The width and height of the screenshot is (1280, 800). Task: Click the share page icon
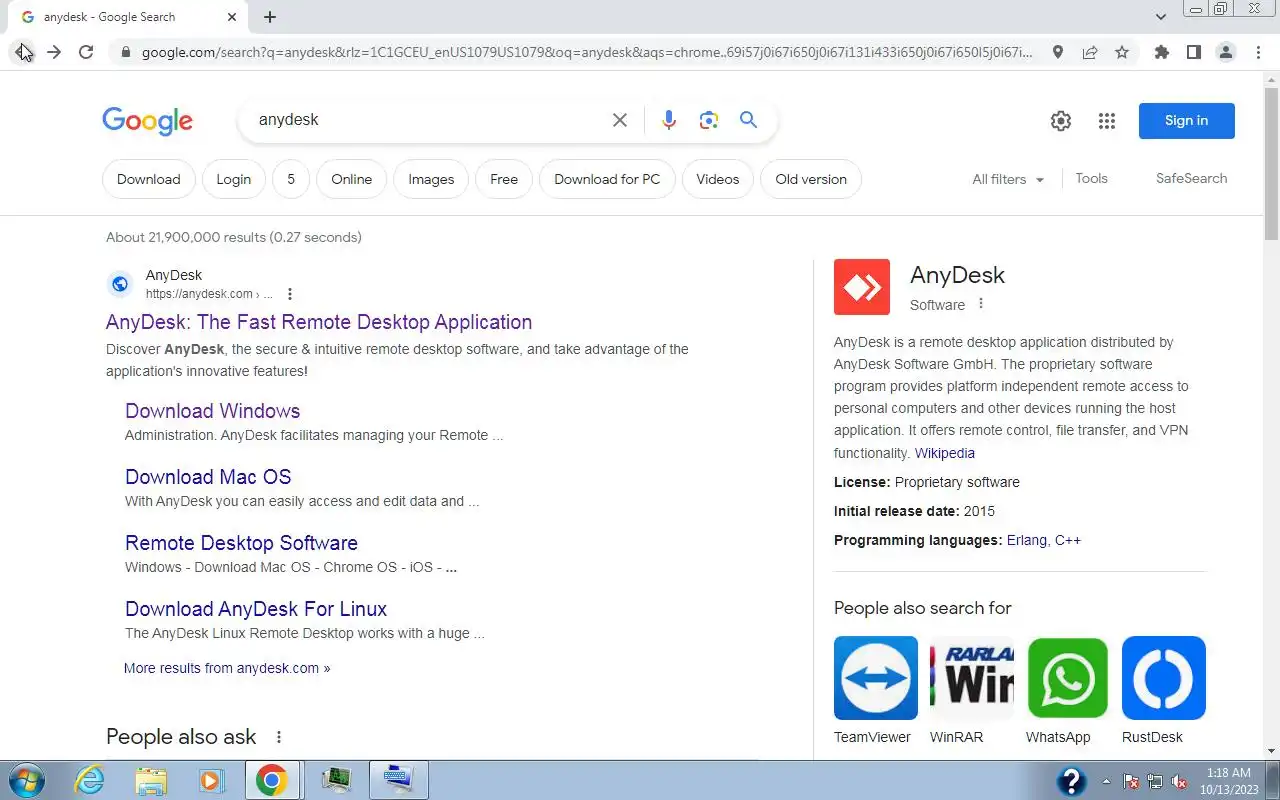(1090, 52)
